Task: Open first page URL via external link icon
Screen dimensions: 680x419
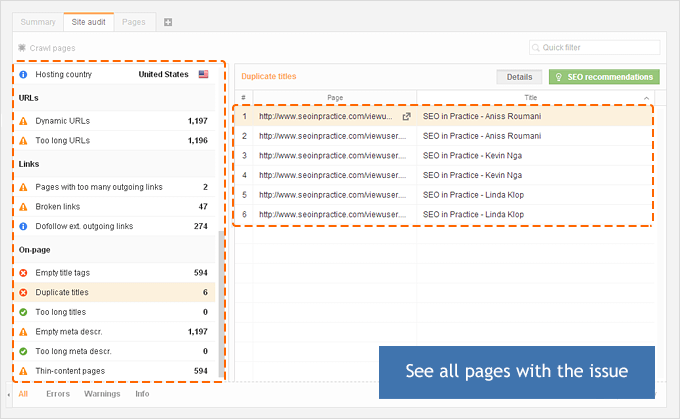Action: tap(406, 116)
